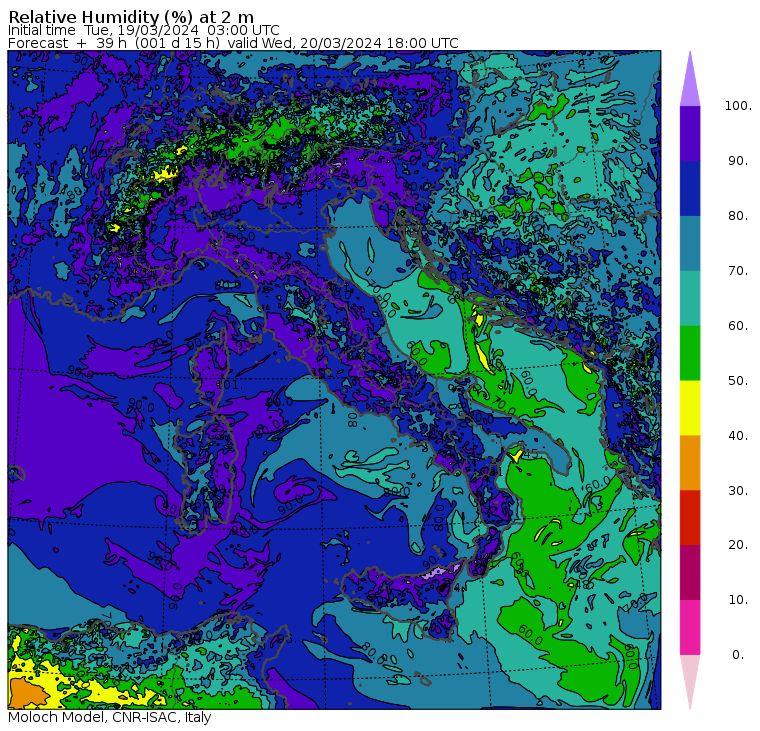Click the '70.' colorbar label
Screen dimensions: 760x731
(x=738, y=270)
